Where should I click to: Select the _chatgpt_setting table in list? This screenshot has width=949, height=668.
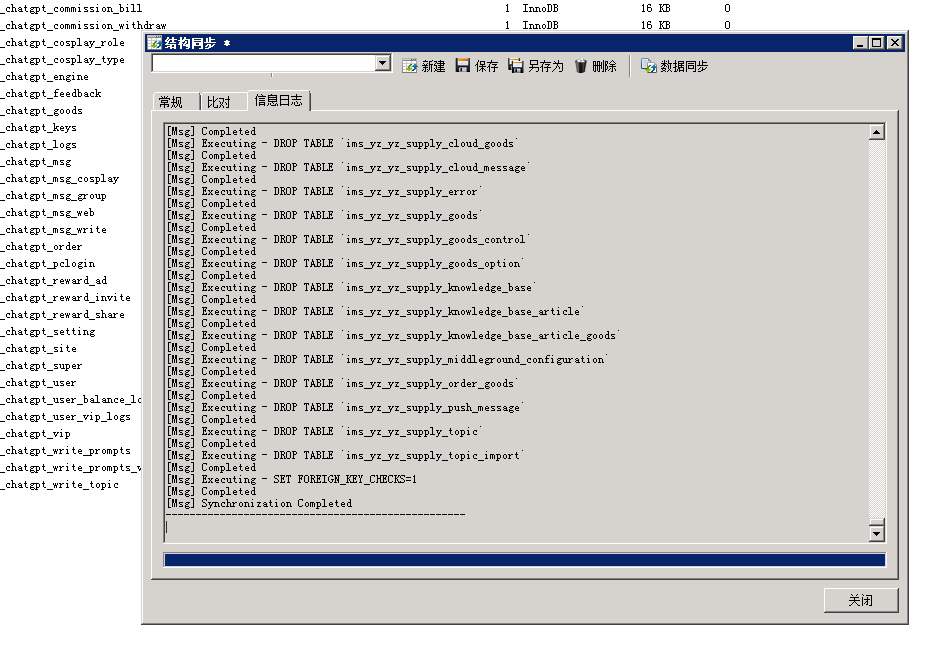48,331
